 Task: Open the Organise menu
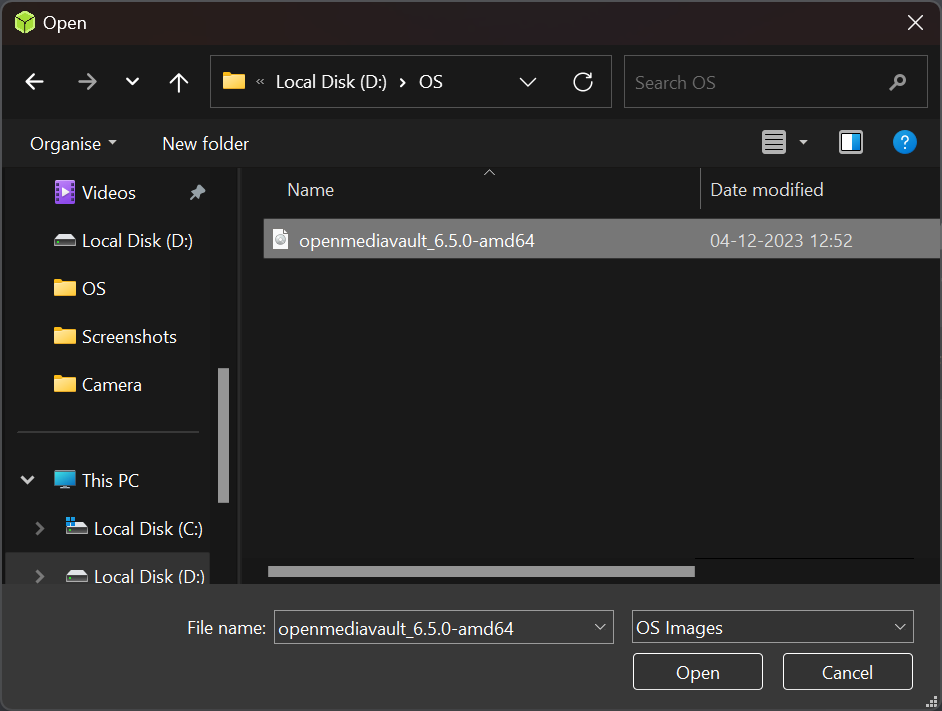pyautogui.click(x=73, y=144)
